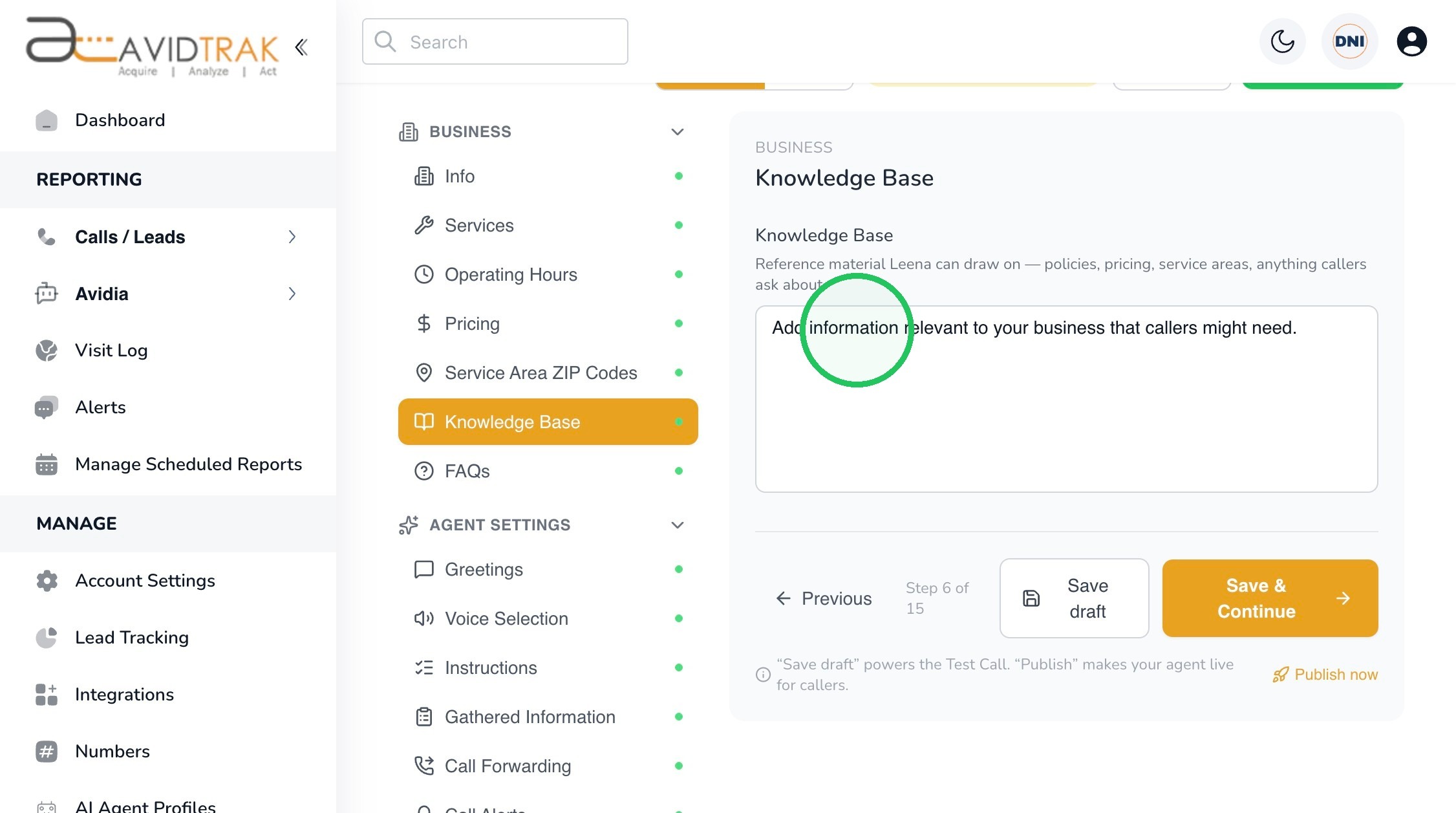
Task: Click the Dashboard home icon
Action: point(47,120)
